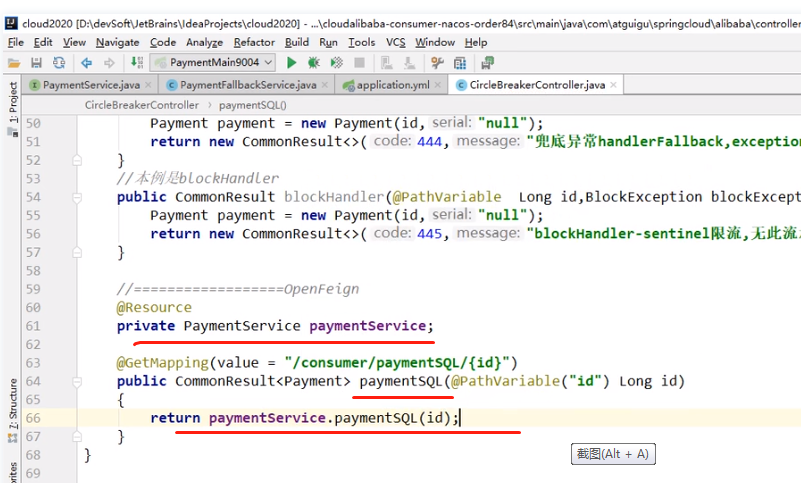
Task: Collapse the fold marker at line 57
Action: (x=77, y=252)
